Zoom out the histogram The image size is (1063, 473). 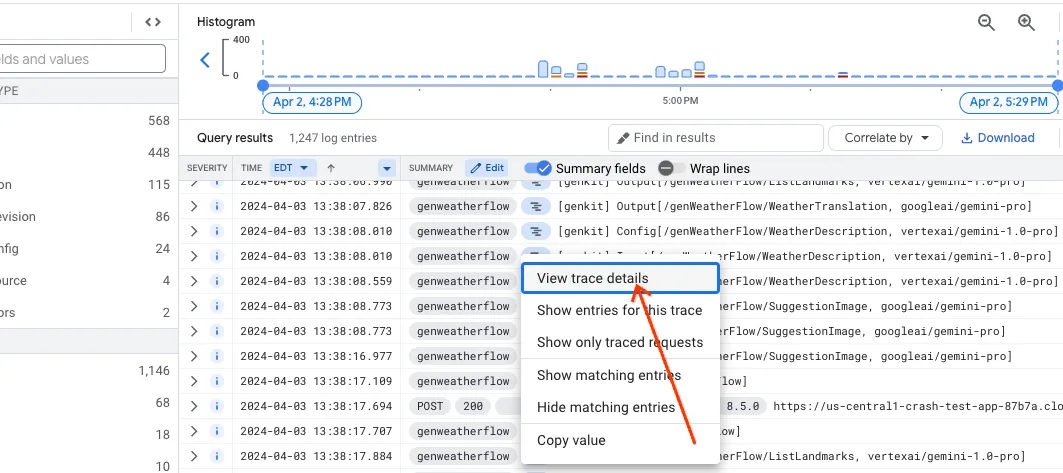986,23
